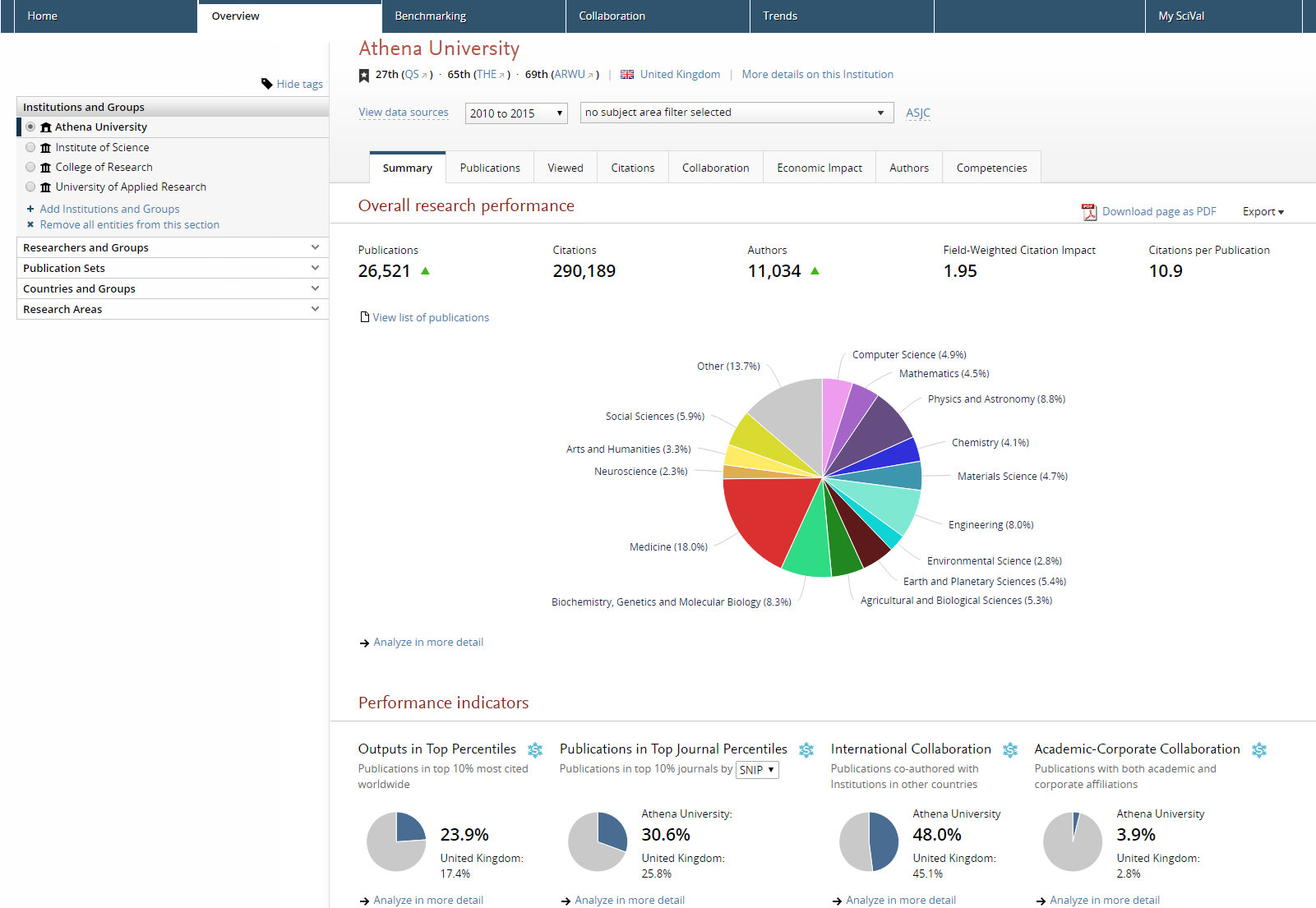Click the green Publications trend arrow
1316x908 pixels.
(x=425, y=270)
